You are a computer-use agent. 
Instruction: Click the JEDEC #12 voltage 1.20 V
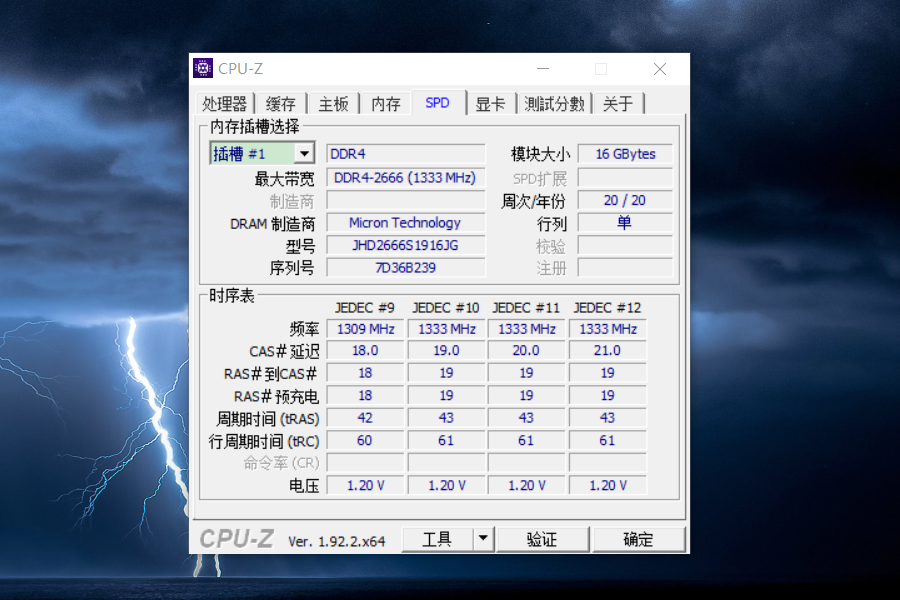pyautogui.click(x=607, y=485)
